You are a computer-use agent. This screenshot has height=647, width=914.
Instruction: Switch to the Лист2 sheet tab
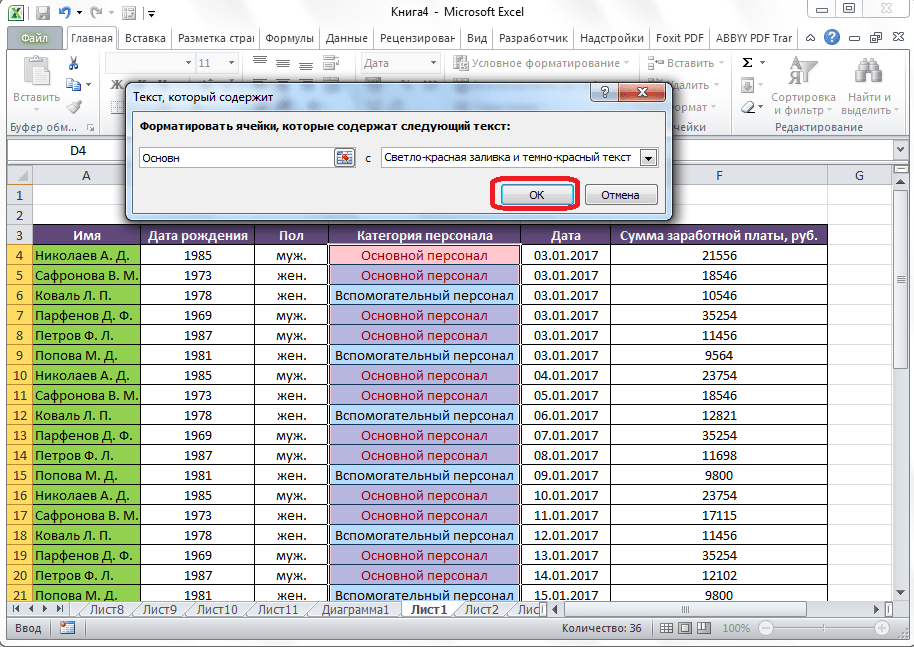(481, 609)
